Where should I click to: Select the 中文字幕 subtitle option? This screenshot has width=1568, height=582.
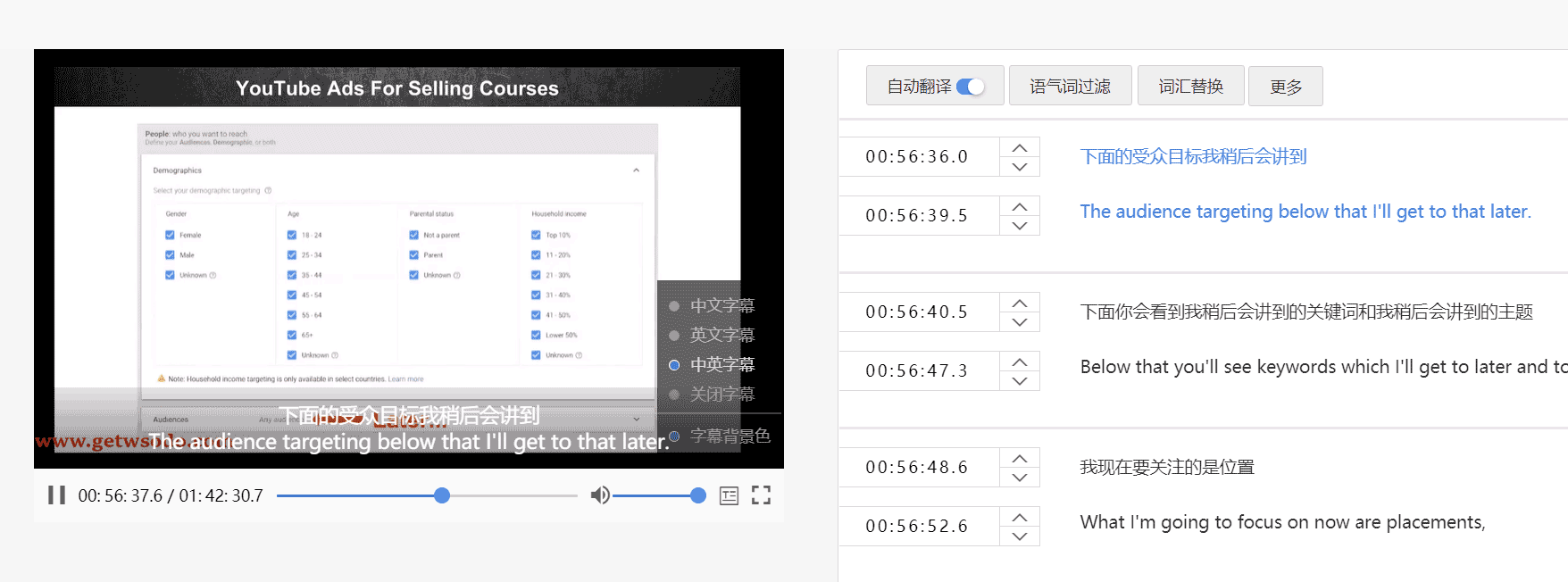(x=675, y=306)
